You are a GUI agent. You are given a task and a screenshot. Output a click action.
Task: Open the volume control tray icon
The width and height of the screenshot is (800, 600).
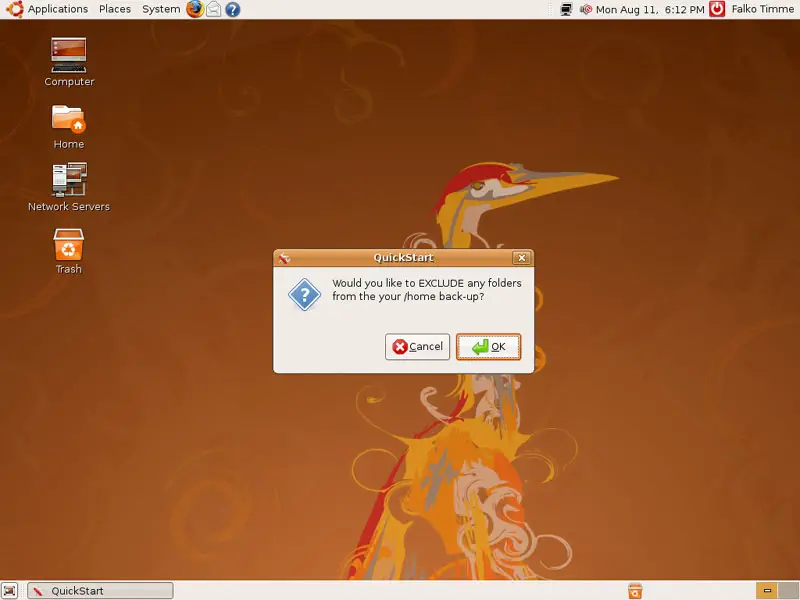586,9
